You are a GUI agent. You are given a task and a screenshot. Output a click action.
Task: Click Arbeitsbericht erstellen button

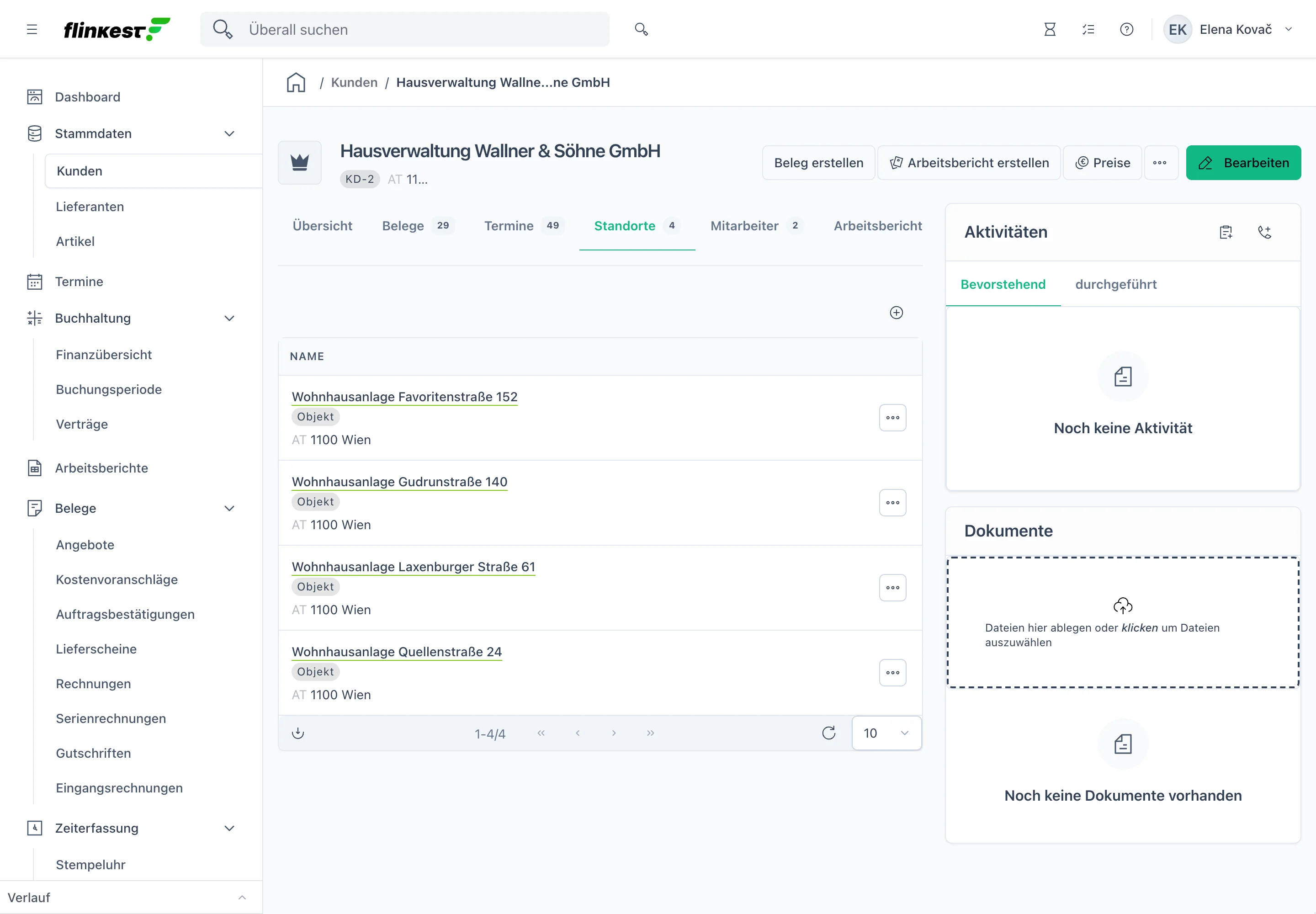(x=969, y=163)
